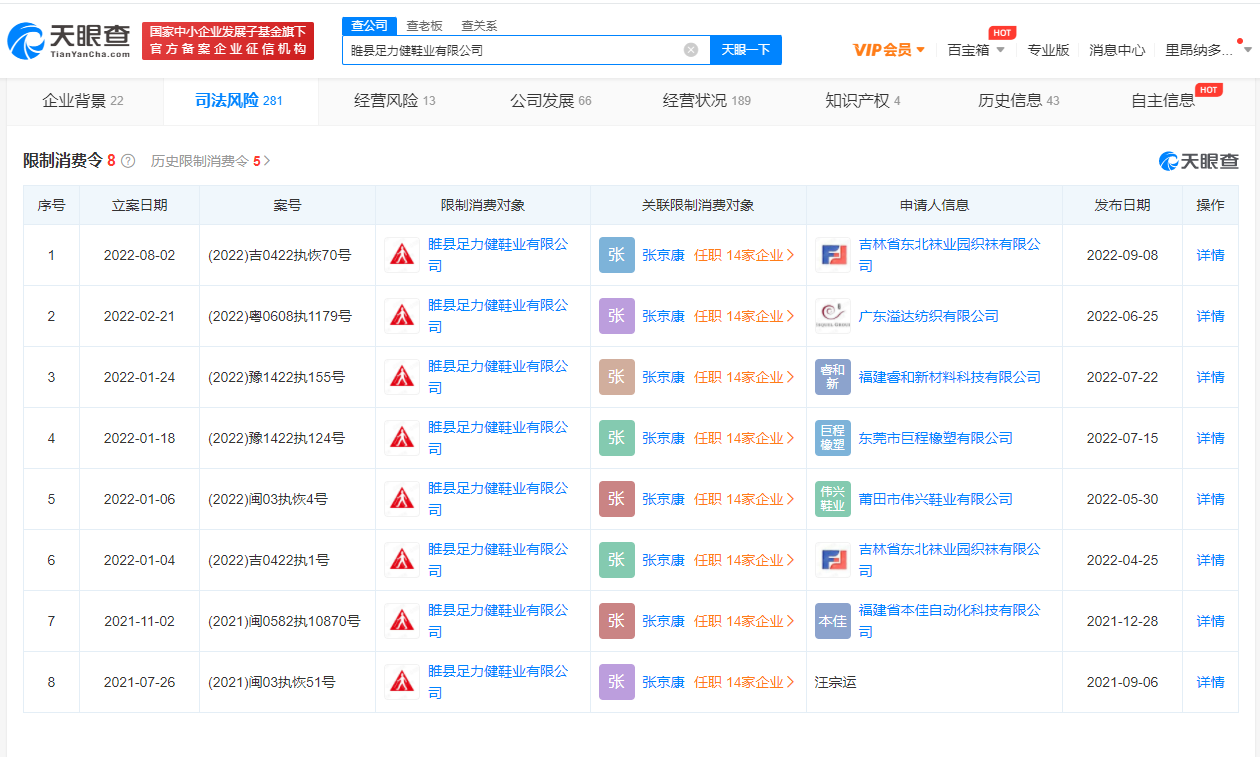Open the 司法风险 tab
Viewport: 1260px width, 757px height.
pyautogui.click(x=239, y=100)
